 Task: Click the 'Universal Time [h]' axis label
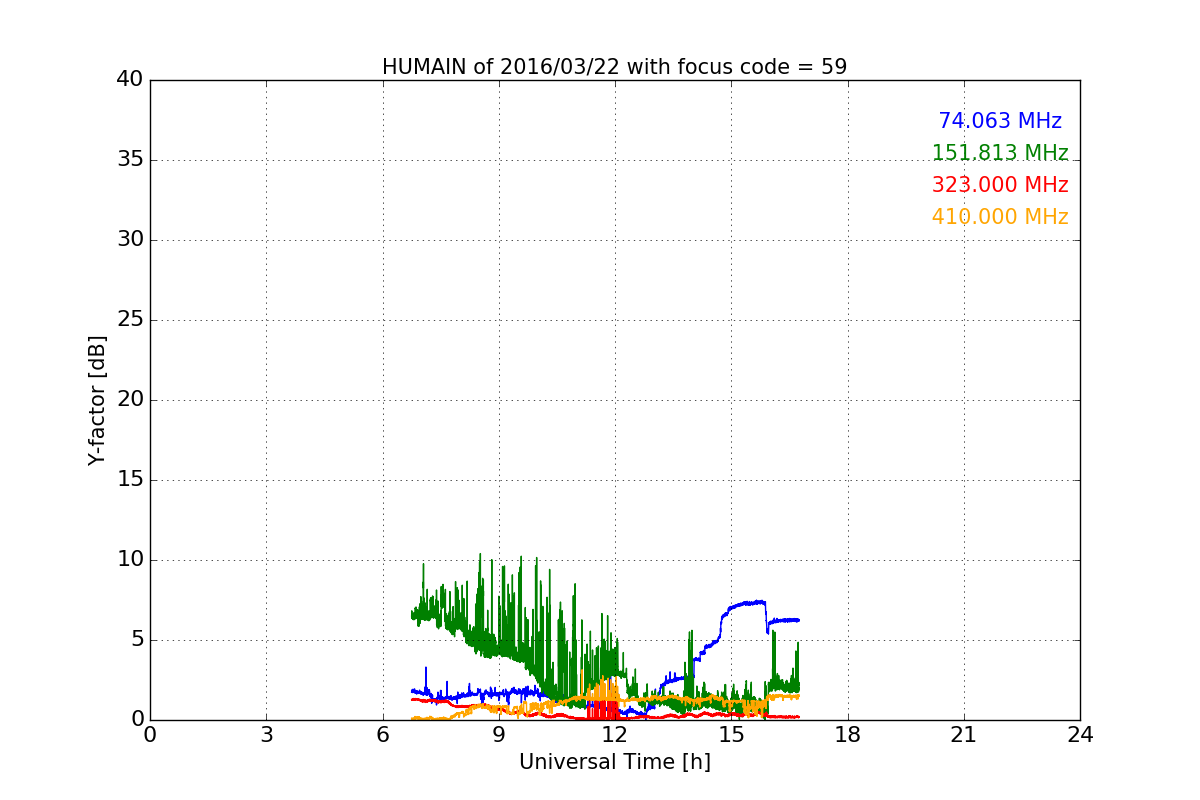(x=615, y=762)
